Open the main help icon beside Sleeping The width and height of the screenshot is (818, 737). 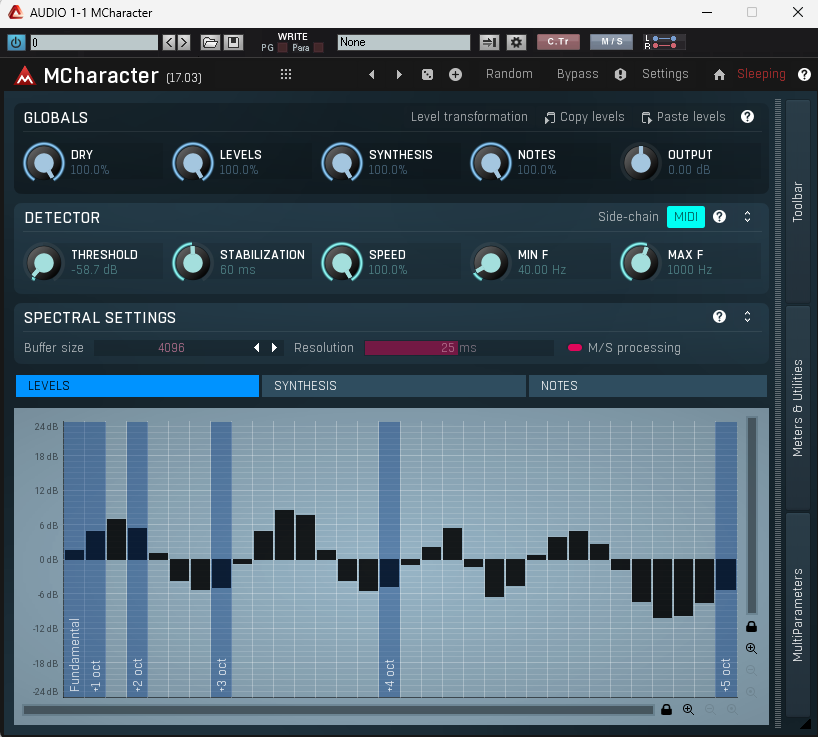coord(804,75)
